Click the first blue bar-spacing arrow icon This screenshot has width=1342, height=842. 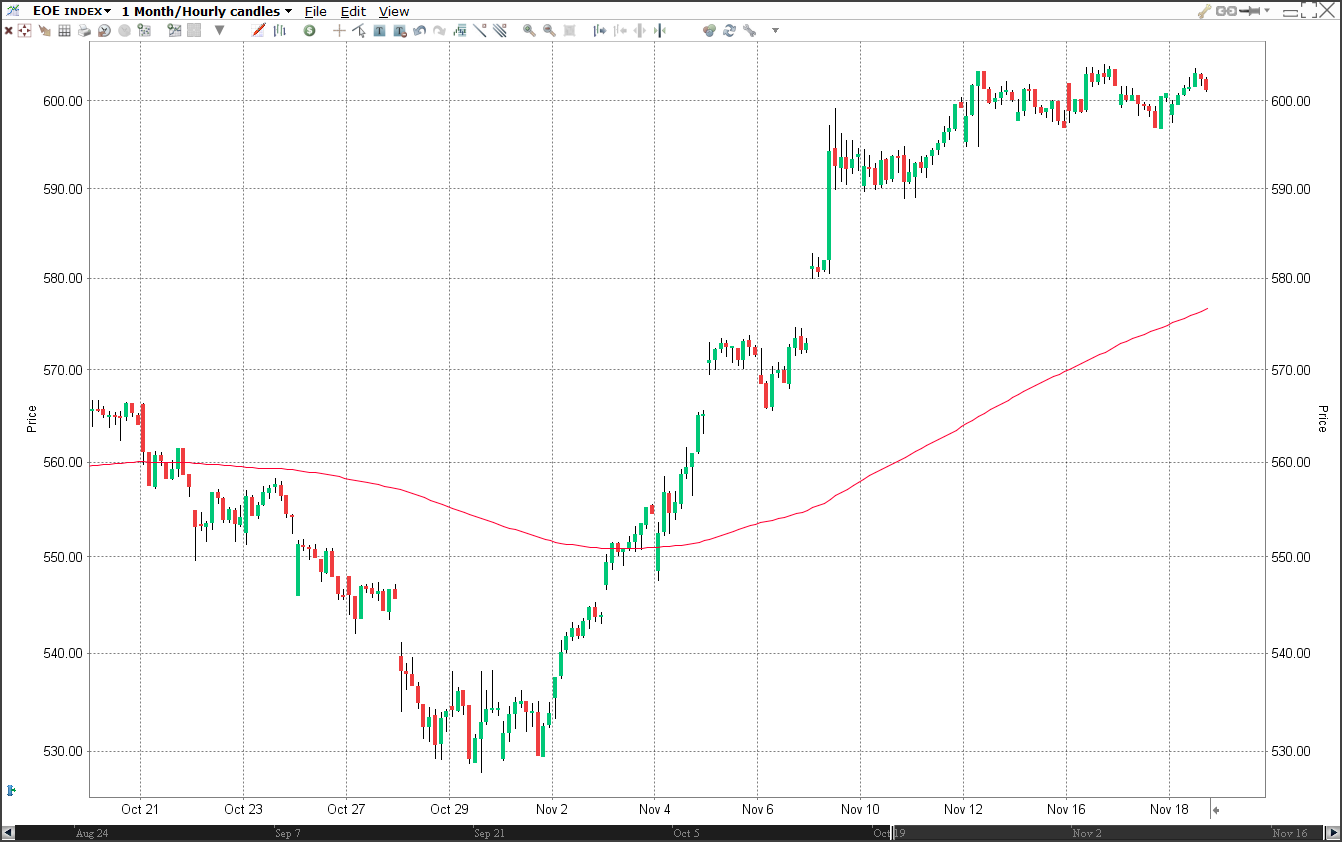point(600,31)
